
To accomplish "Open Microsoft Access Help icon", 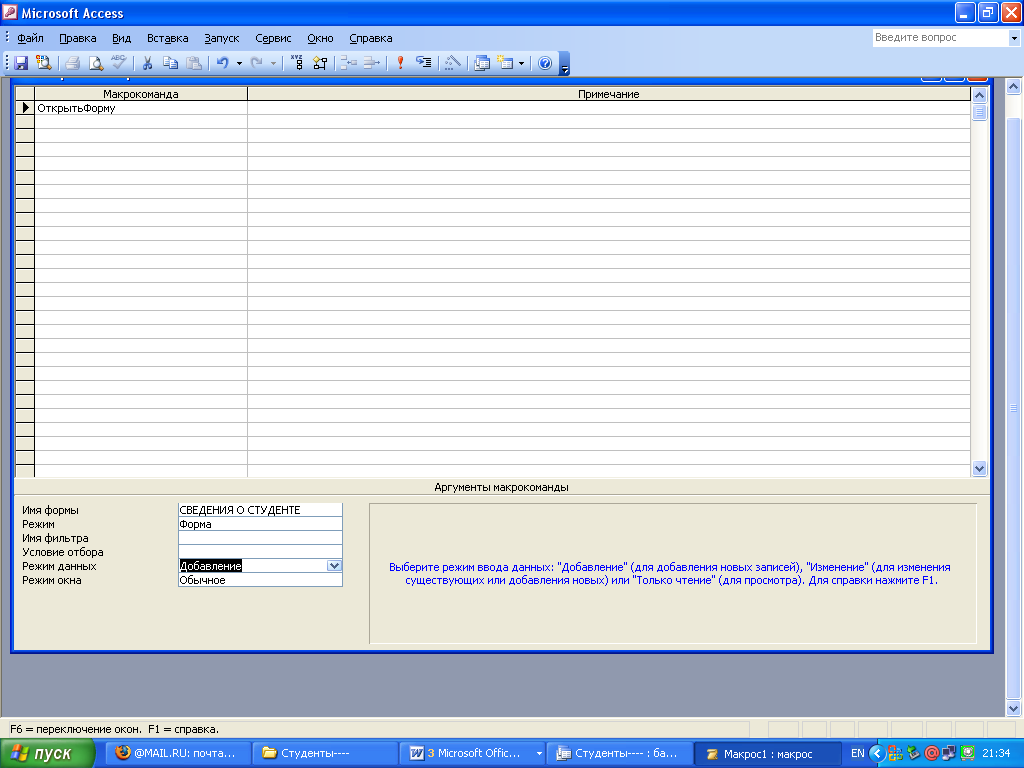I will click(x=545, y=63).
